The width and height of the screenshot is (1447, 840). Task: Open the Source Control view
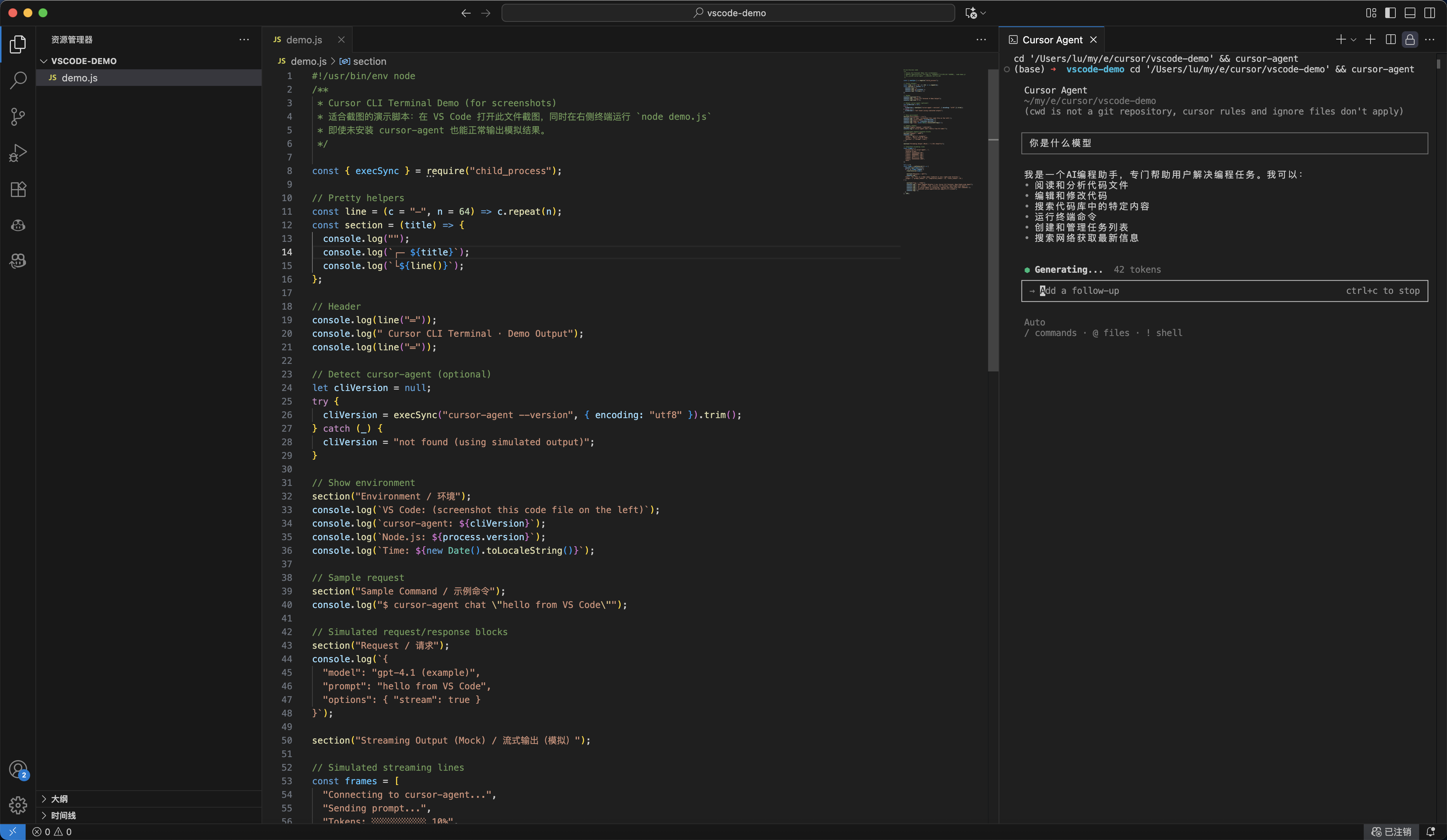pyautogui.click(x=18, y=116)
